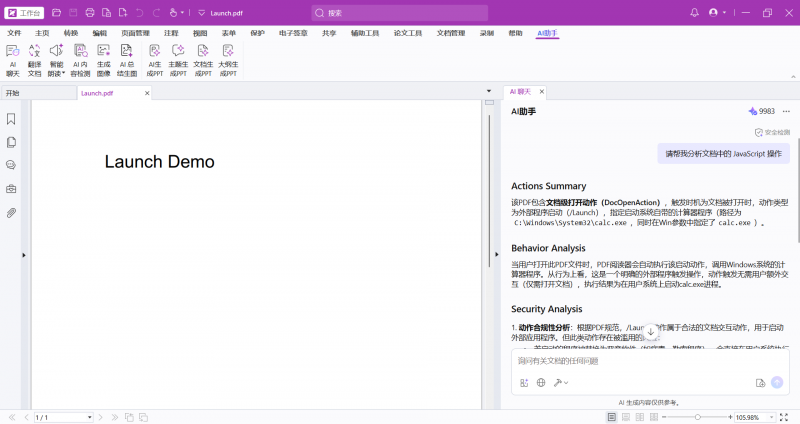Switch to two-page facing view
The height and width of the screenshot is (424, 800).
tap(638, 416)
